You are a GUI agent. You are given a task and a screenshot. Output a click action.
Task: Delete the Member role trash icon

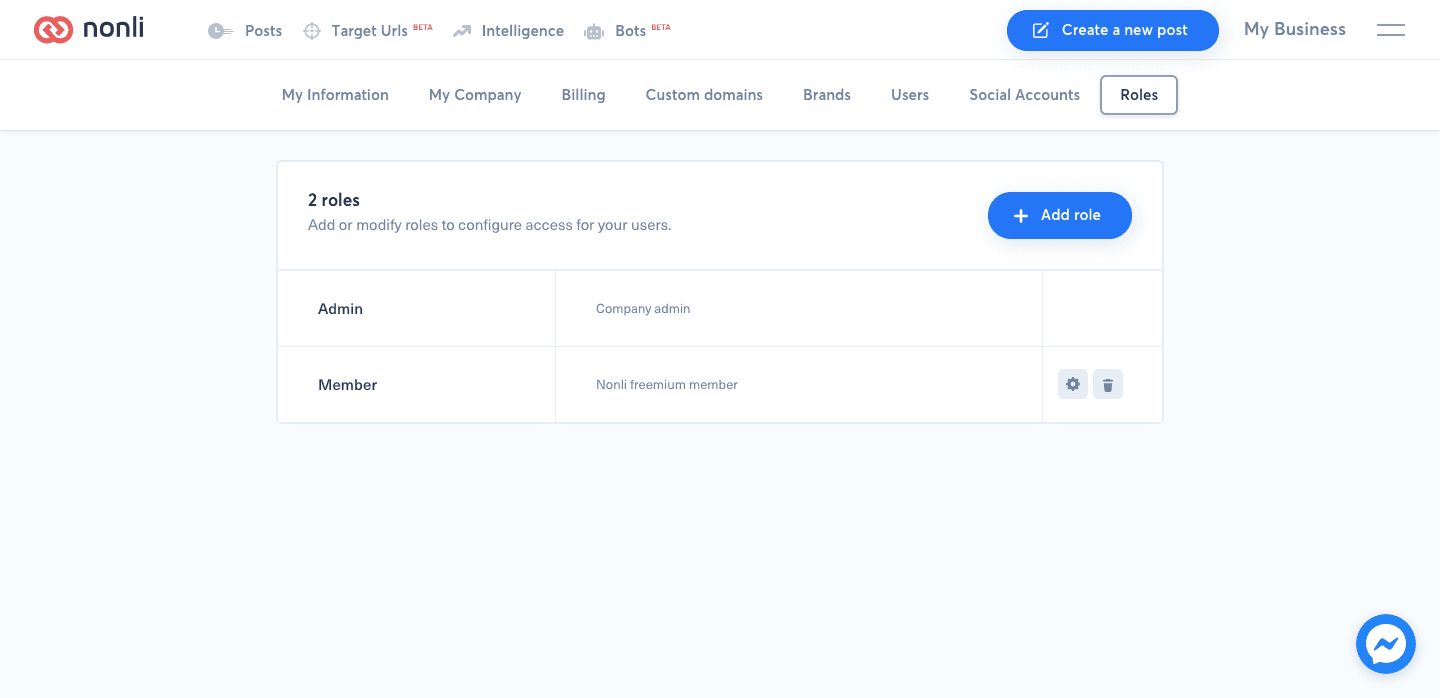[1108, 384]
